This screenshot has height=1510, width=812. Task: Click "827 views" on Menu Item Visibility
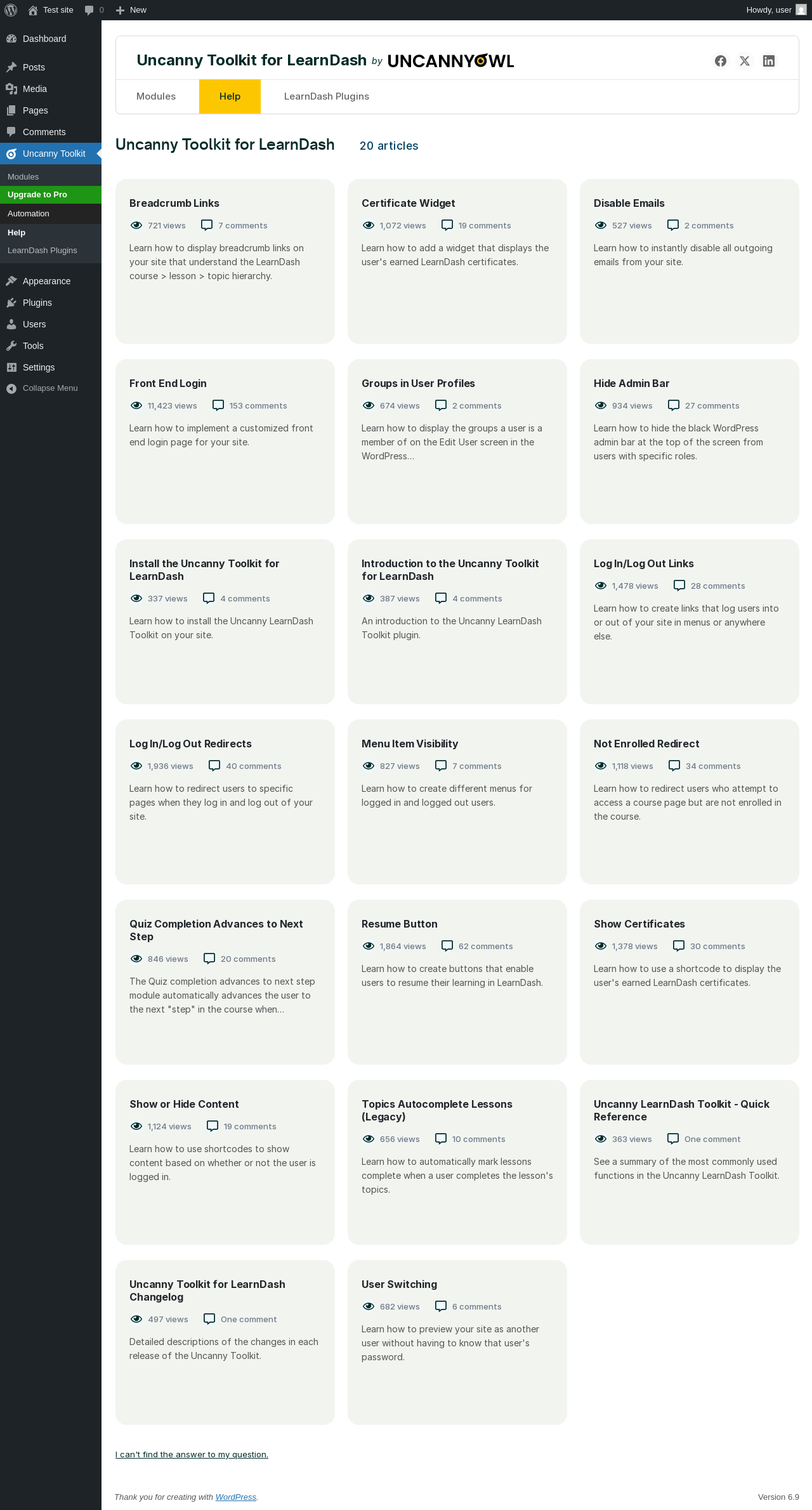click(x=400, y=766)
